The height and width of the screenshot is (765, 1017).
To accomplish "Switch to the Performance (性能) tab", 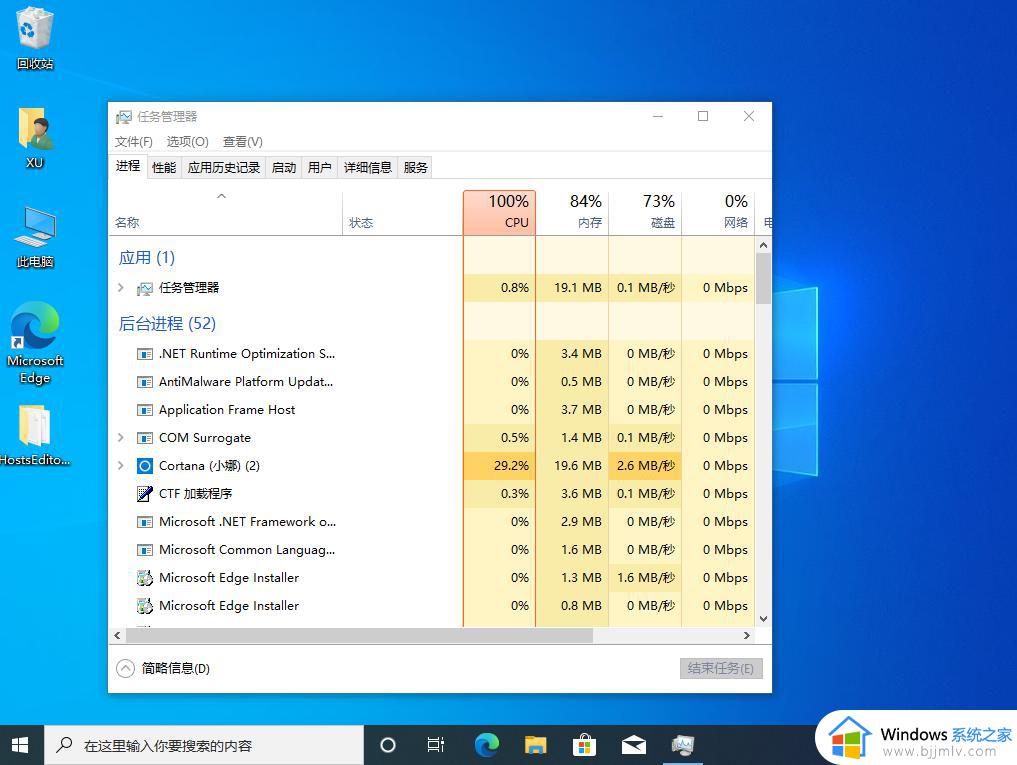I will click(x=164, y=167).
